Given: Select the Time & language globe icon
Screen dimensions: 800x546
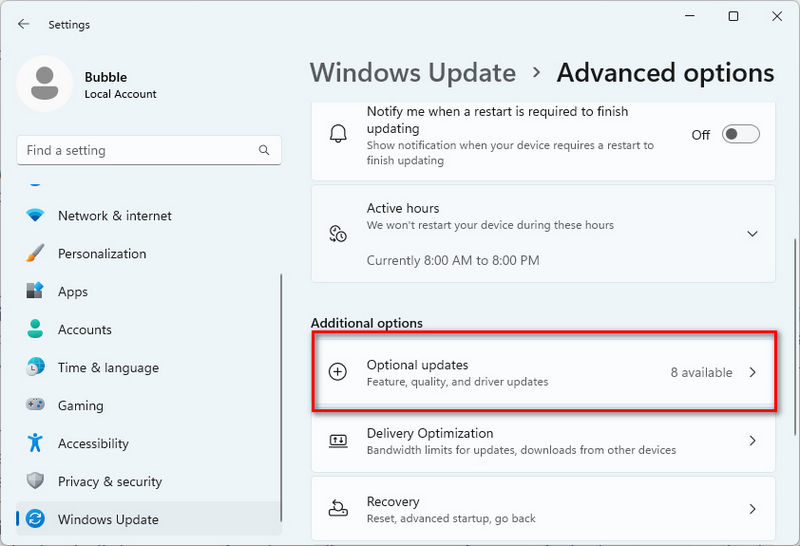Looking at the screenshot, I should click(35, 367).
